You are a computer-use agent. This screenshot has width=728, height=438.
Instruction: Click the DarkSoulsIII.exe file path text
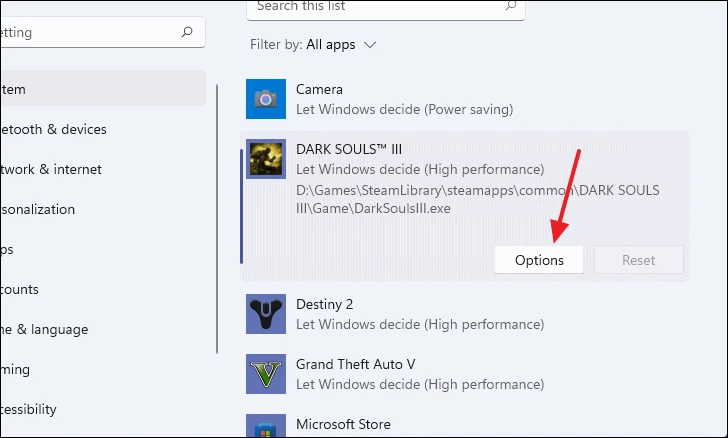478,199
